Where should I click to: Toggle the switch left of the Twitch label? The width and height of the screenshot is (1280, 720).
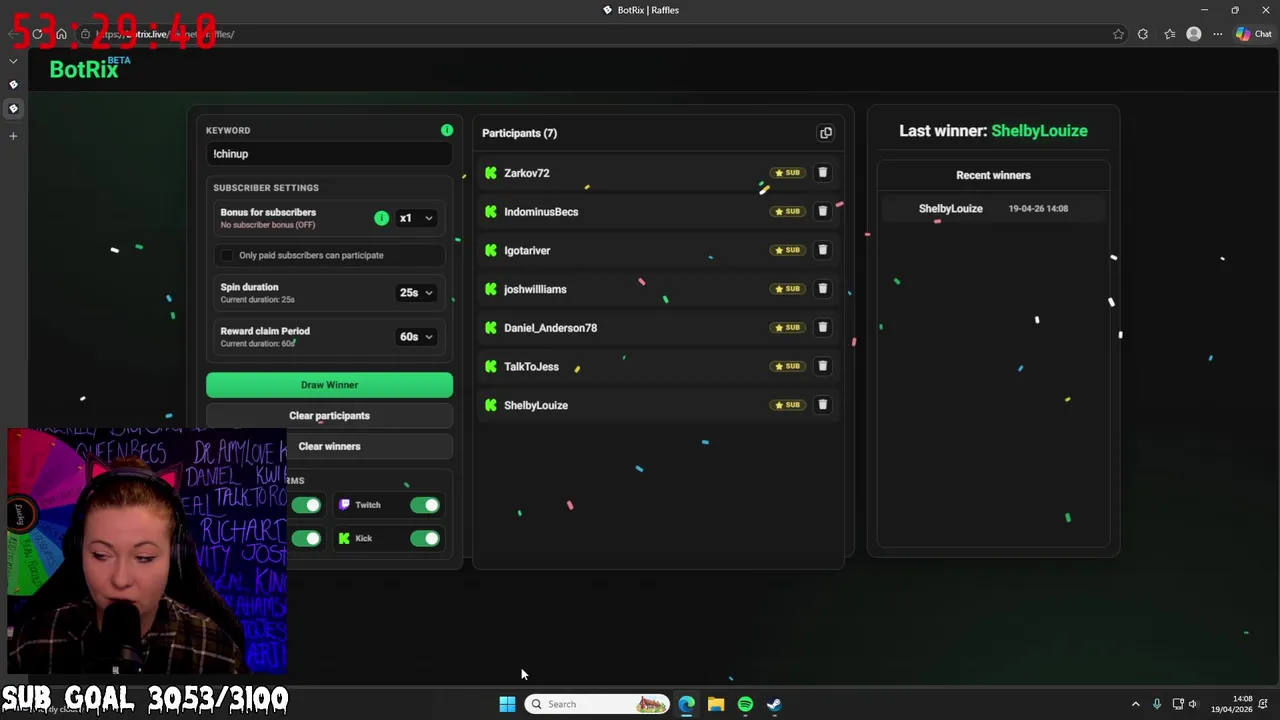(306, 505)
